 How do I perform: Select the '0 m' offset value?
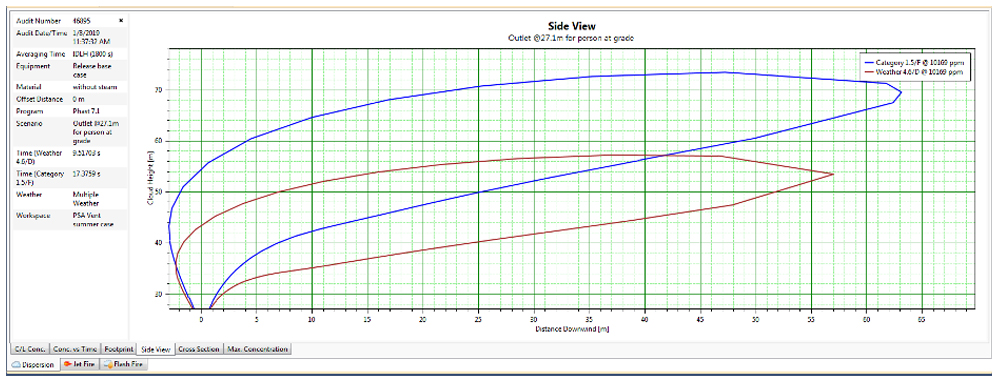tap(79, 100)
